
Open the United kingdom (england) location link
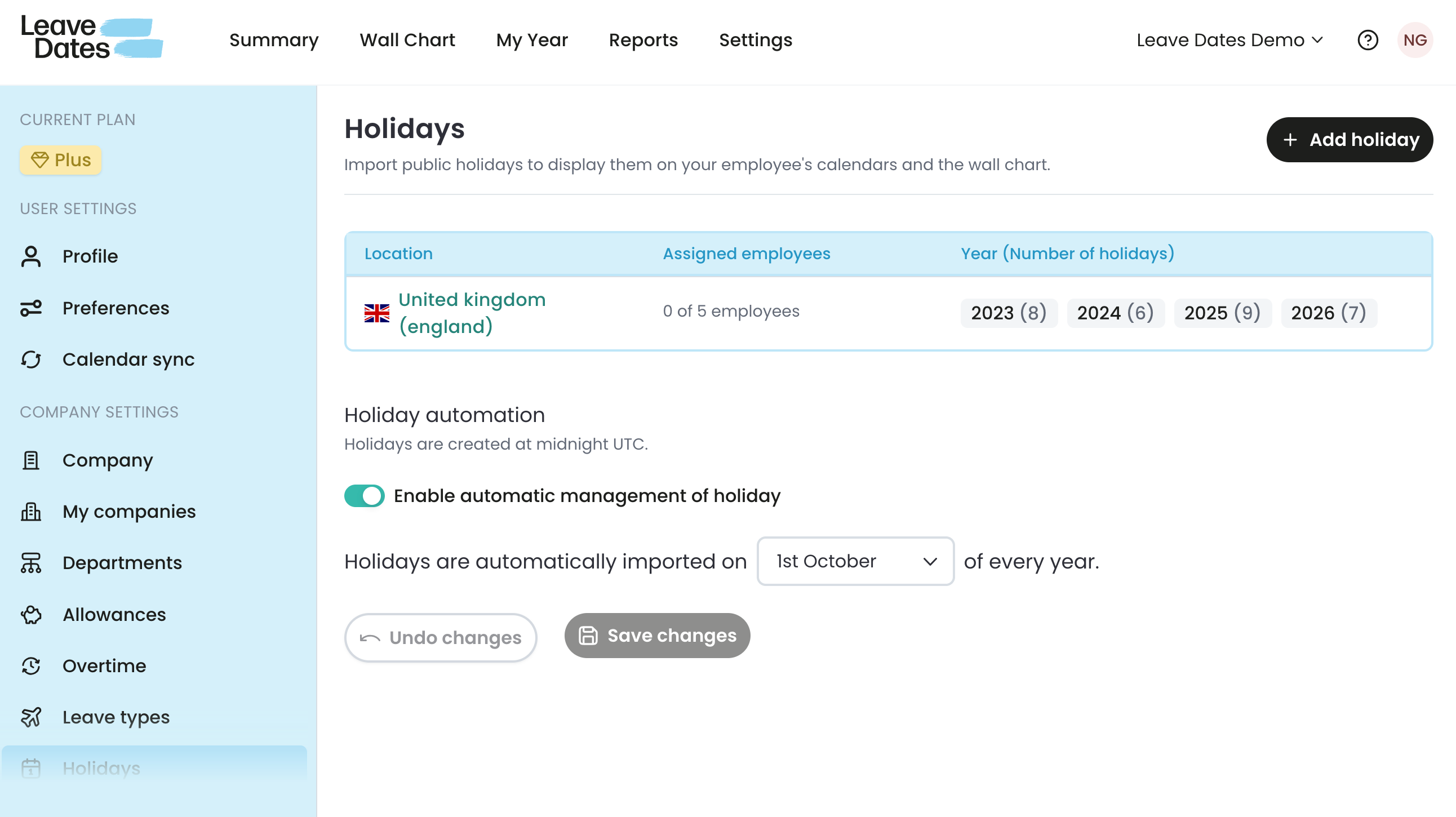(x=472, y=313)
